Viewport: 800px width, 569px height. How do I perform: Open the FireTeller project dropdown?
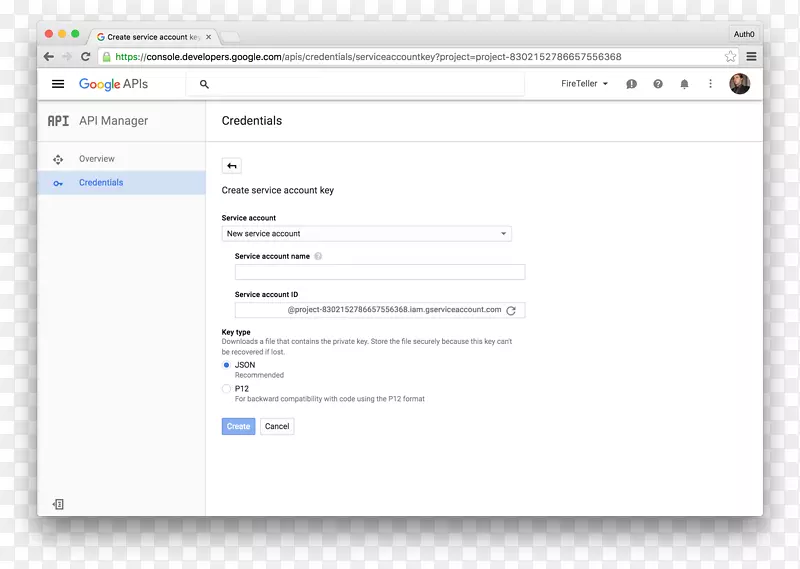(x=585, y=84)
